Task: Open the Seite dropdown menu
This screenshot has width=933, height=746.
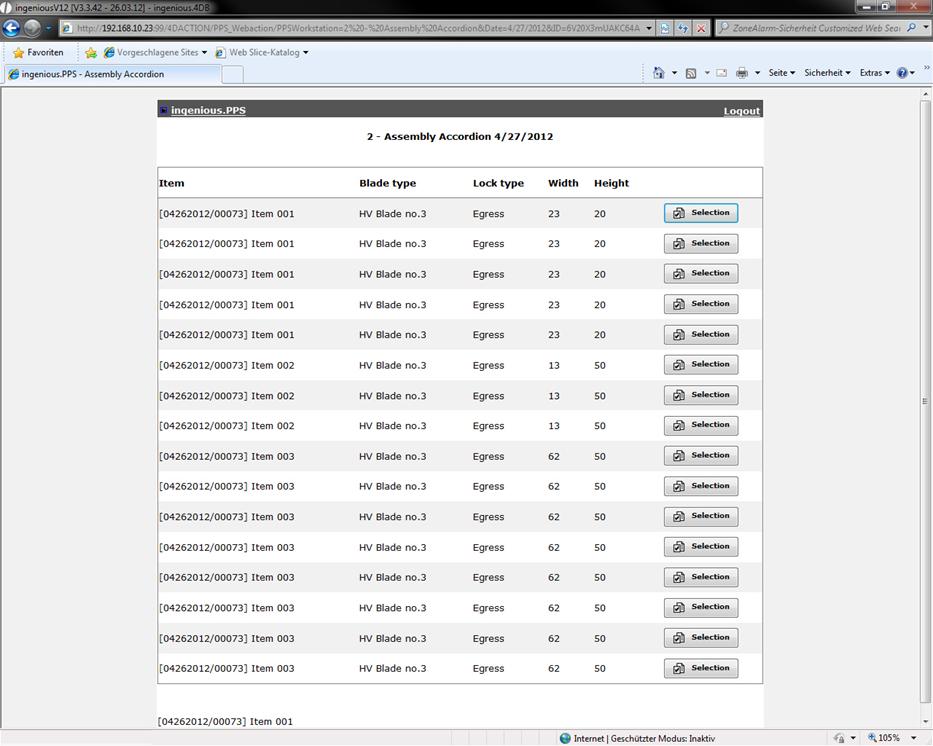Action: point(781,73)
